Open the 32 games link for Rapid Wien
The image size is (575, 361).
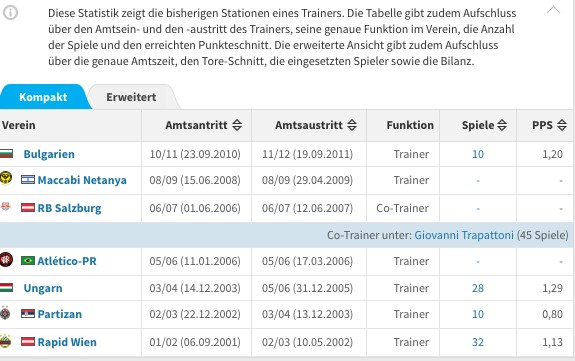[478, 342]
